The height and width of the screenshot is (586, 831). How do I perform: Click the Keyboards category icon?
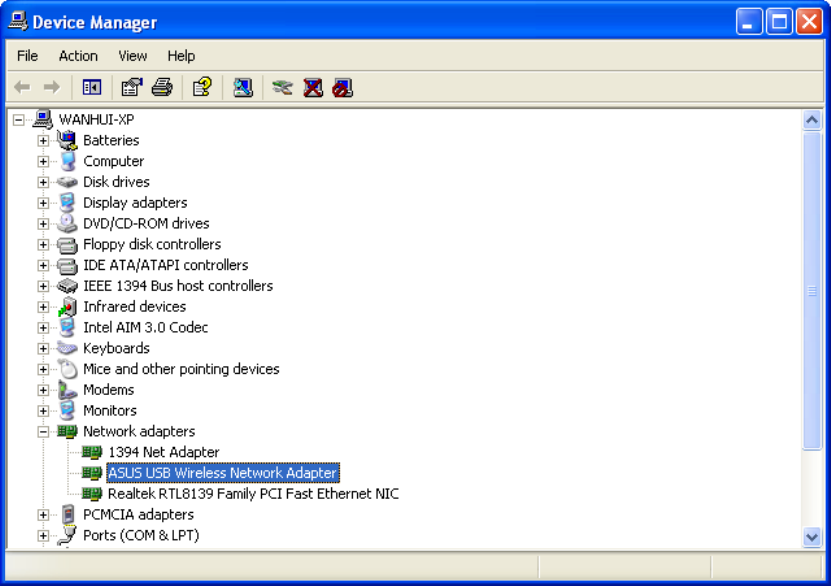[67, 348]
